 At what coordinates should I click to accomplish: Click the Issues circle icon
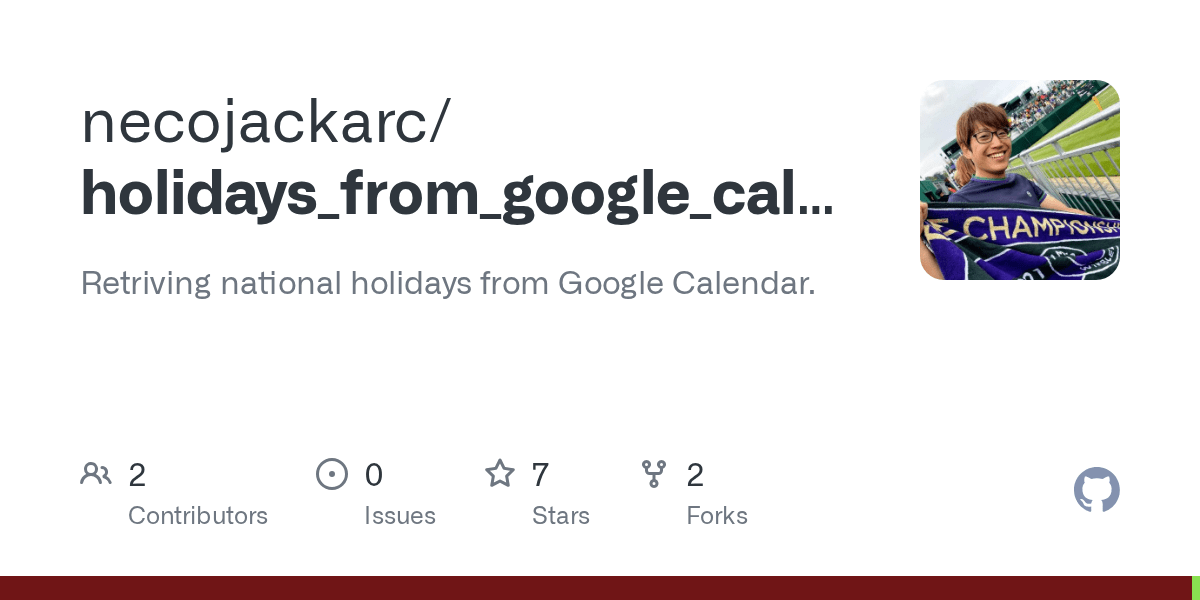click(x=332, y=474)
